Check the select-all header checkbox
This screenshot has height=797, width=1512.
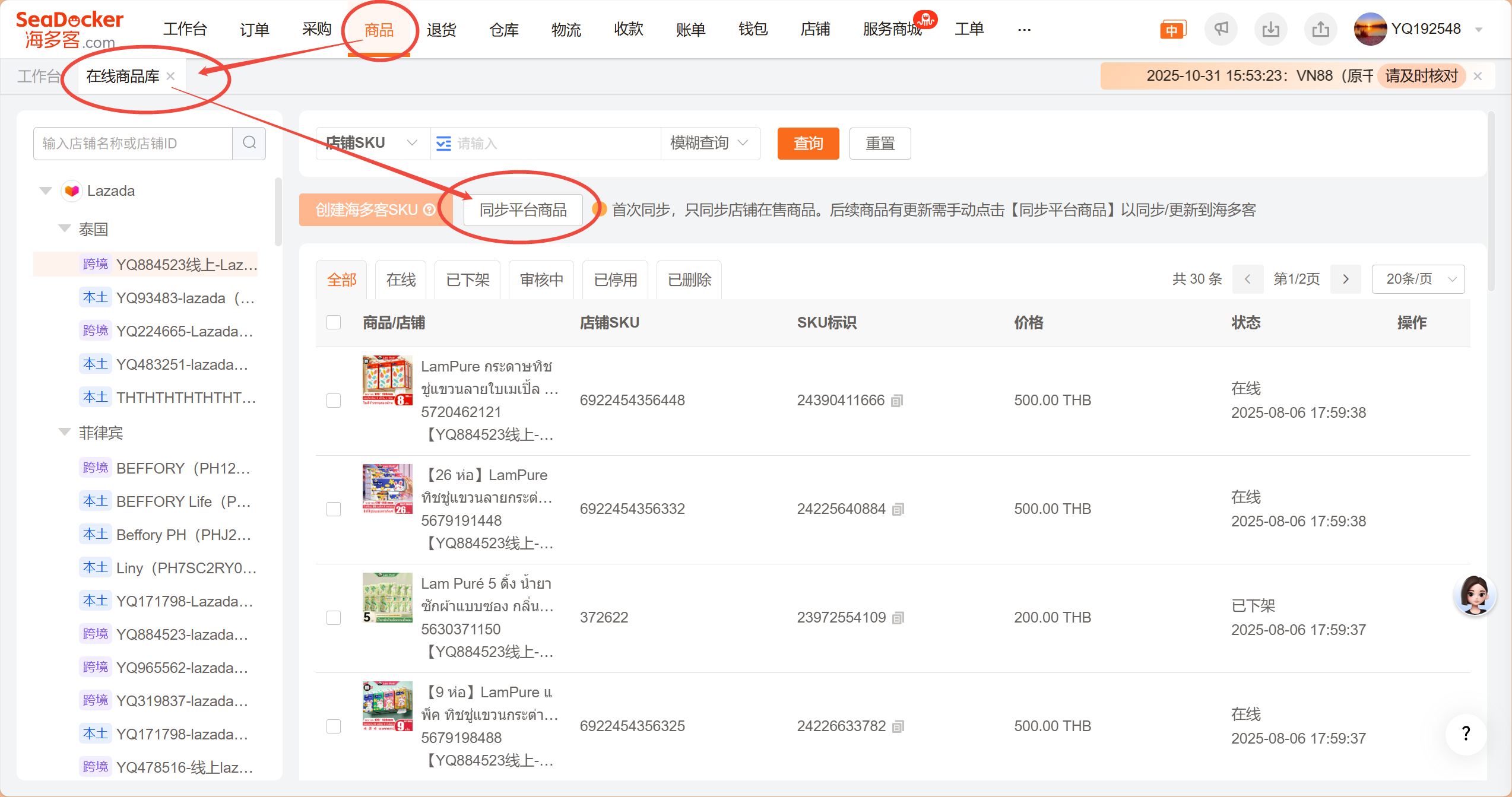(x=334, y=322)
